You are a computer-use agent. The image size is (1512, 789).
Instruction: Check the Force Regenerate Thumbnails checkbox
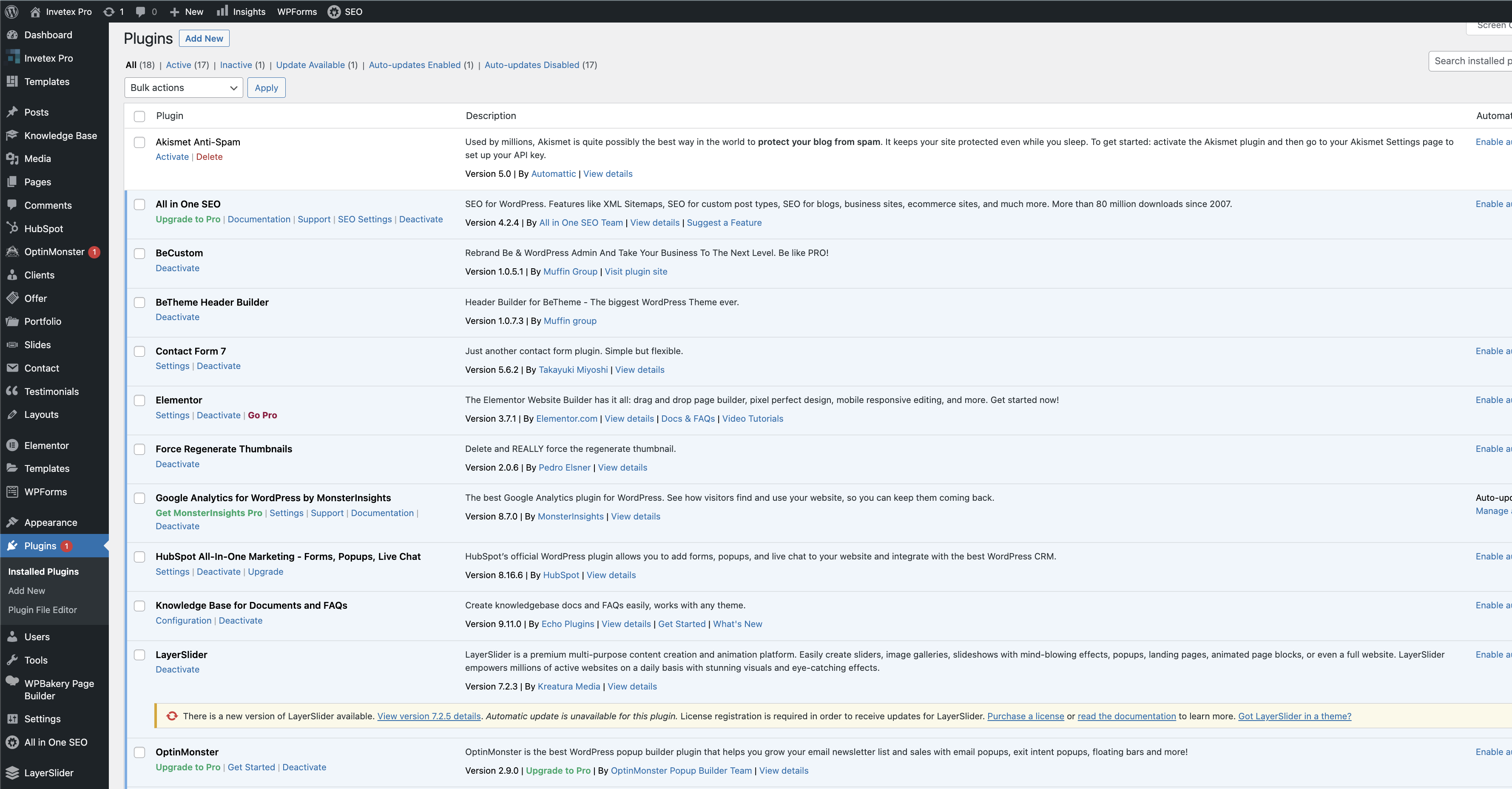click(140, 449)
